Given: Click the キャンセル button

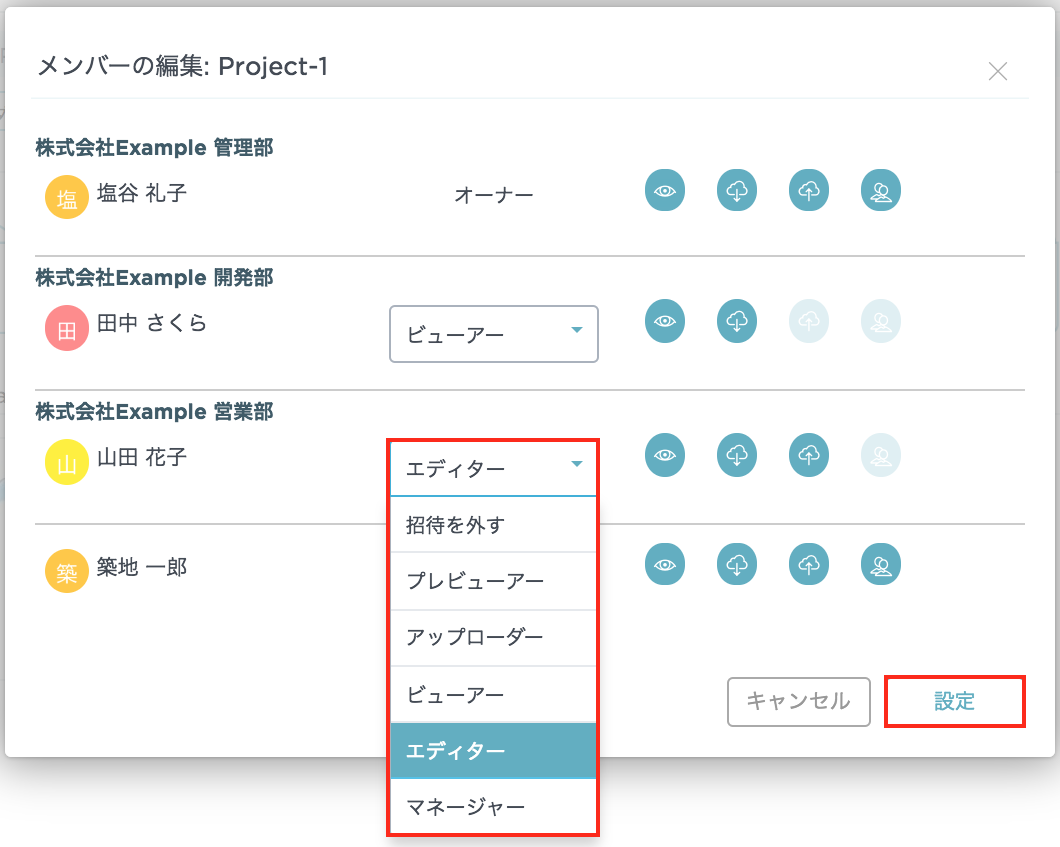Looking at the screenshot, I should point(798,701).
